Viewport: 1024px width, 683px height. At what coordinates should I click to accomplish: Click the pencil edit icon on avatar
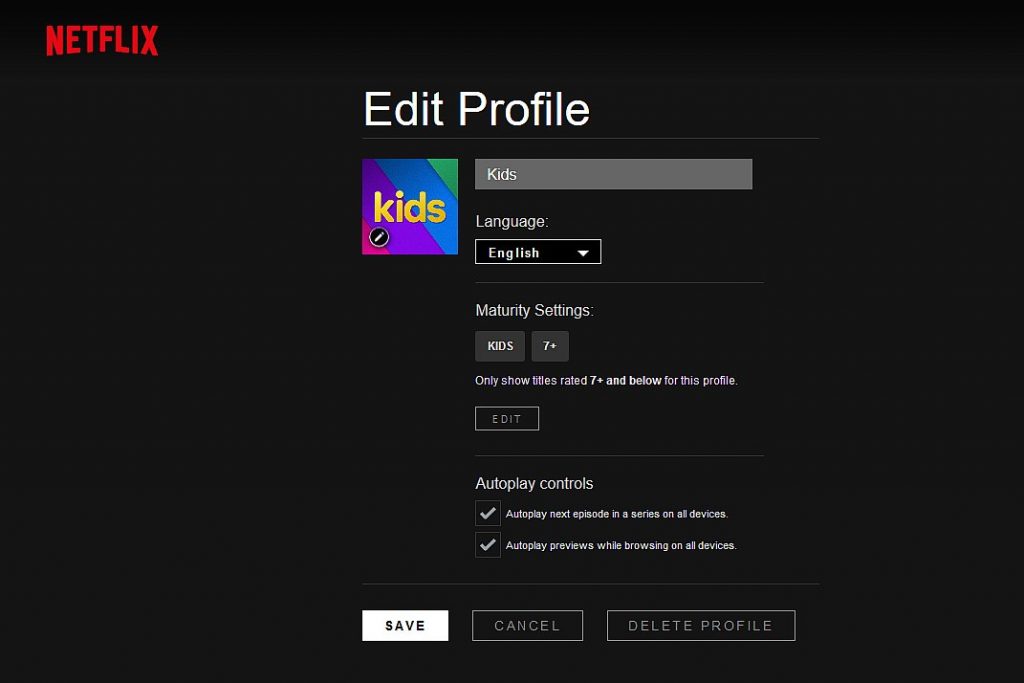(x=379, y=237)
